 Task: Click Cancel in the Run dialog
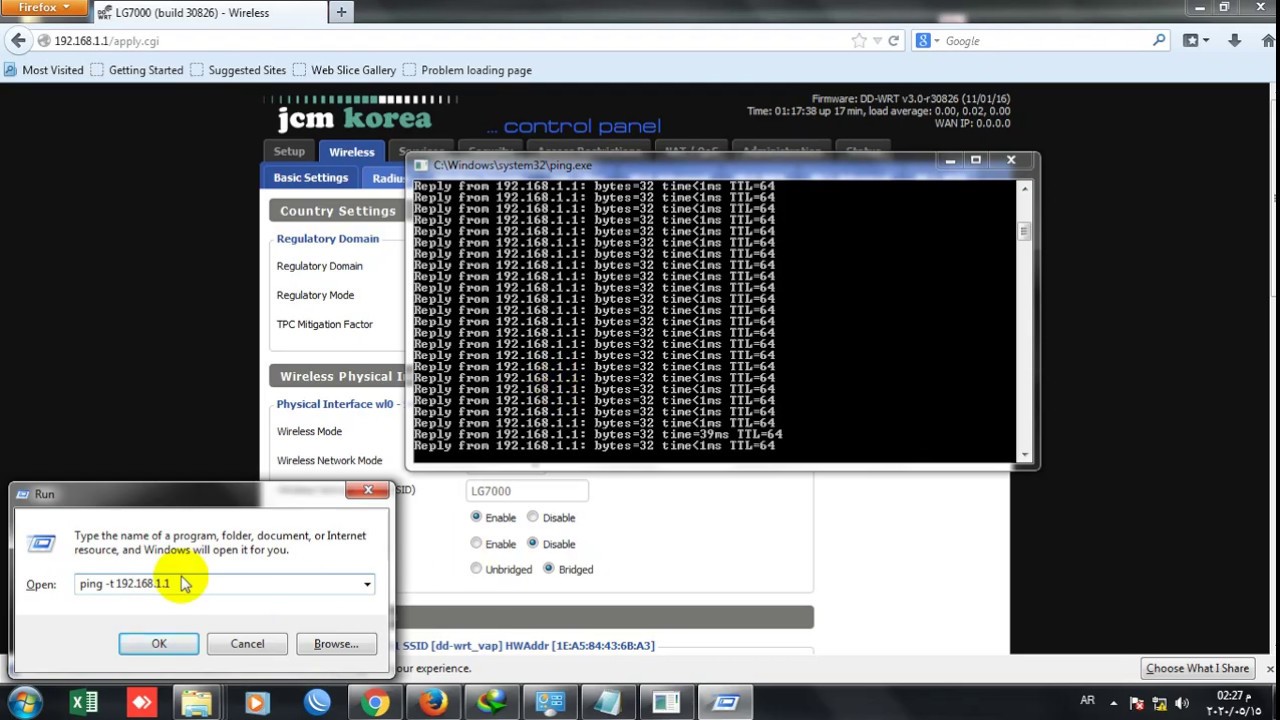(247, 644)
